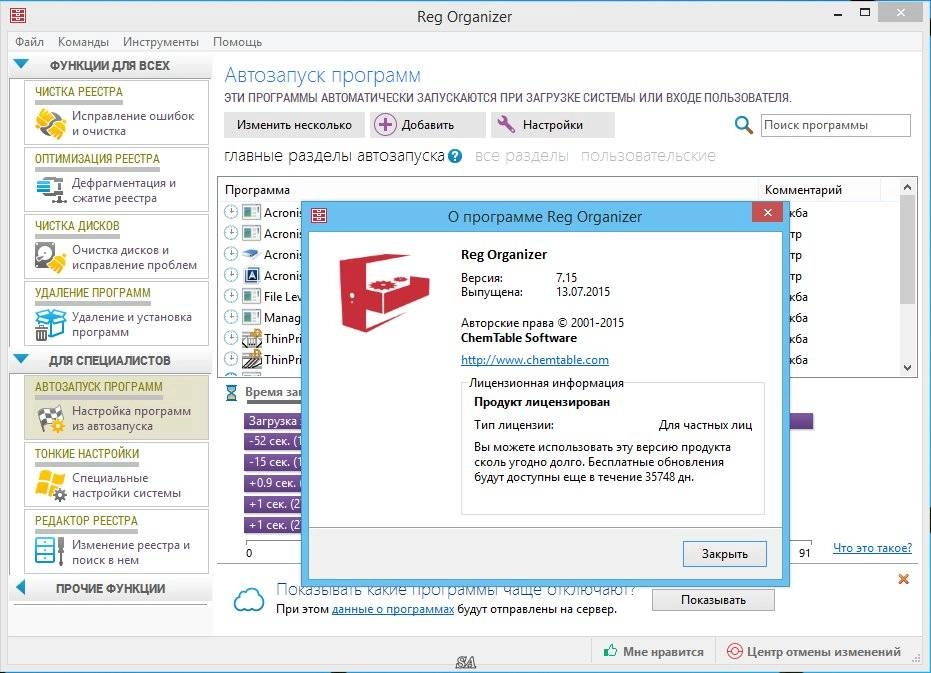This screenshot has height=673, width=931.
Task: Click the hourglass boot time icon
Action: click(232, 393)
